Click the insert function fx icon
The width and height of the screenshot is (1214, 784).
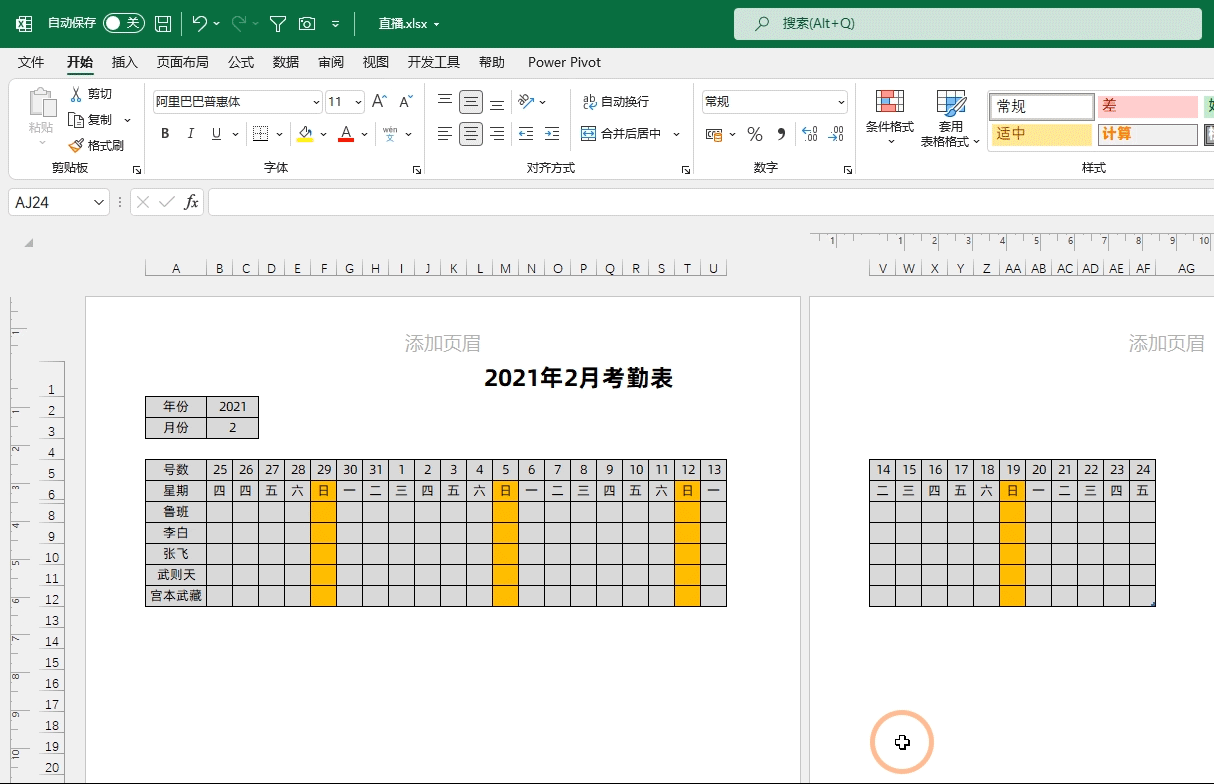tap(191, 202)
